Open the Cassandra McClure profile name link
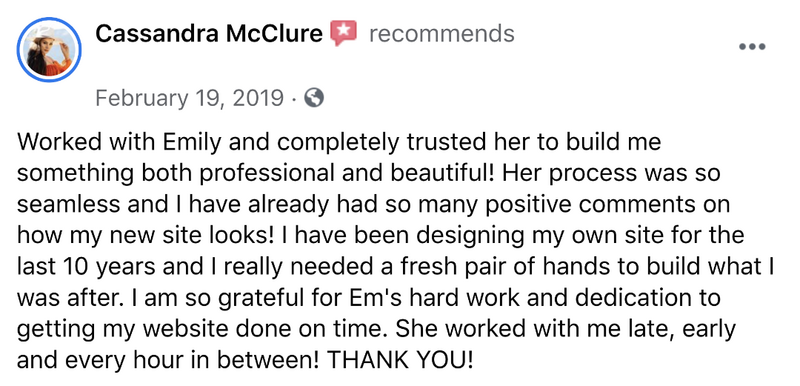Viewport: 800px width, 386px height. (209, 34)
